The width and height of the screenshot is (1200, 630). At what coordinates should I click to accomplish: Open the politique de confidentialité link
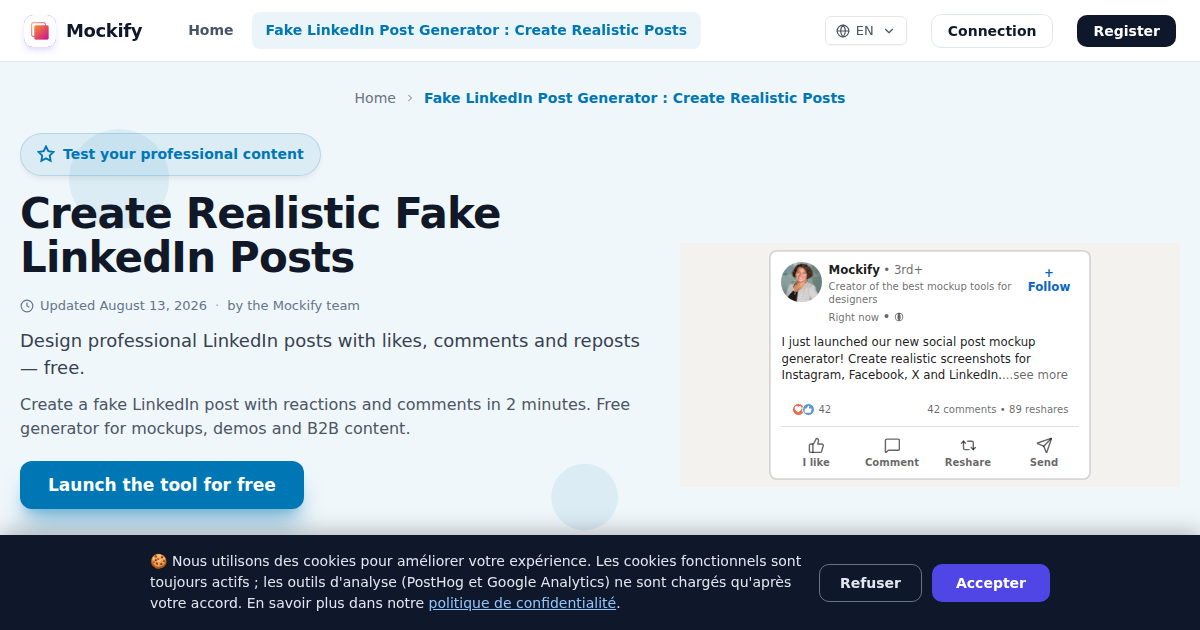click(522, 603)
